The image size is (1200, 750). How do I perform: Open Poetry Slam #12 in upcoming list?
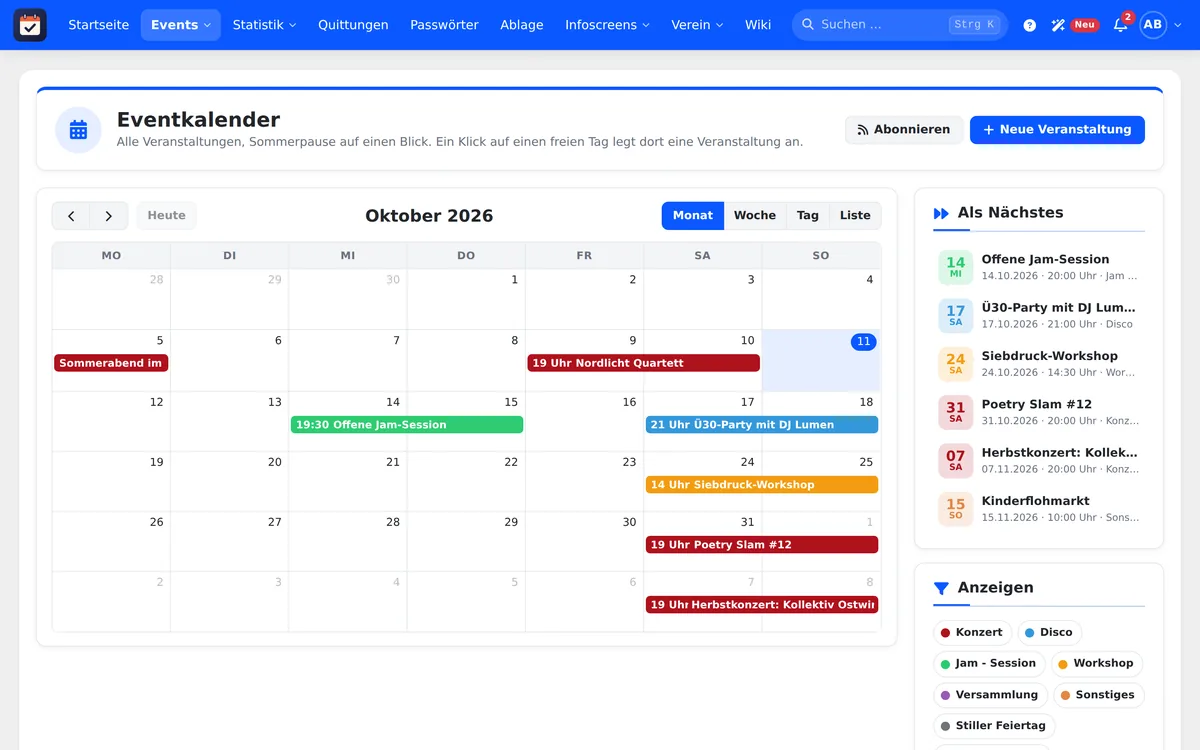tap(1039, 412)
